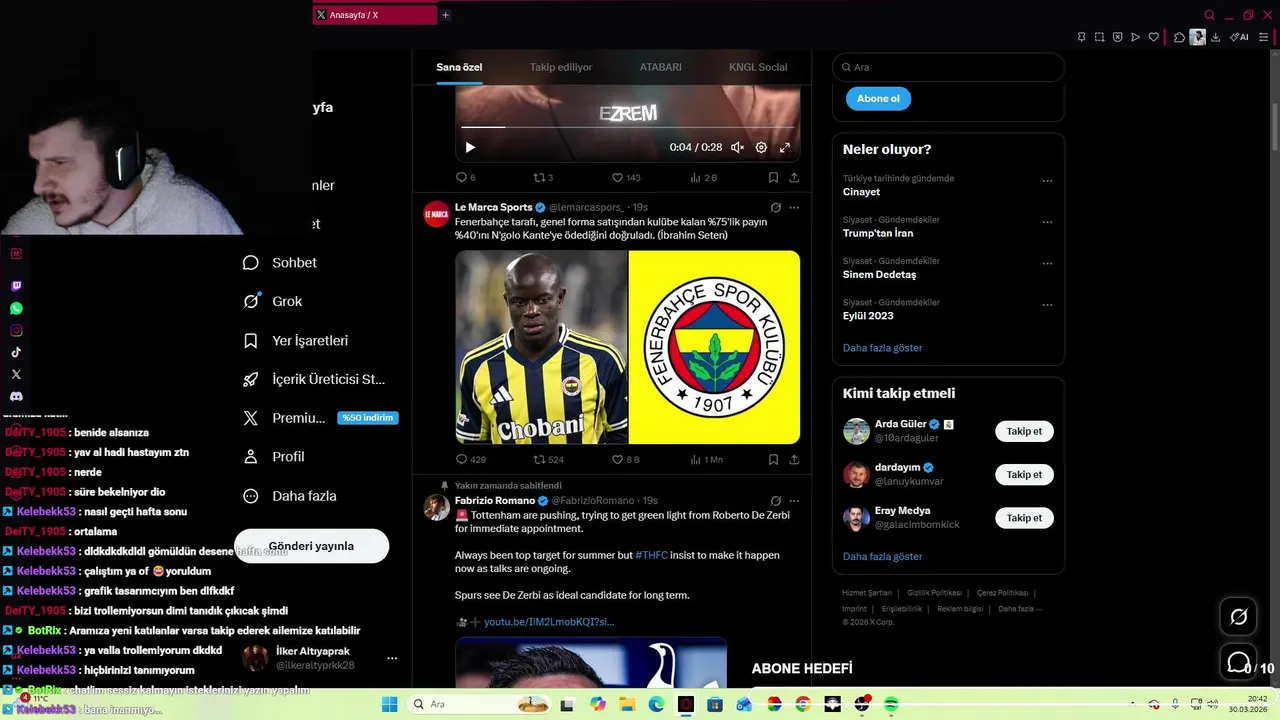Open WhatsApp in the browser sidebar
This screenshot has height=720, width=1280.
tap(16, 309)
